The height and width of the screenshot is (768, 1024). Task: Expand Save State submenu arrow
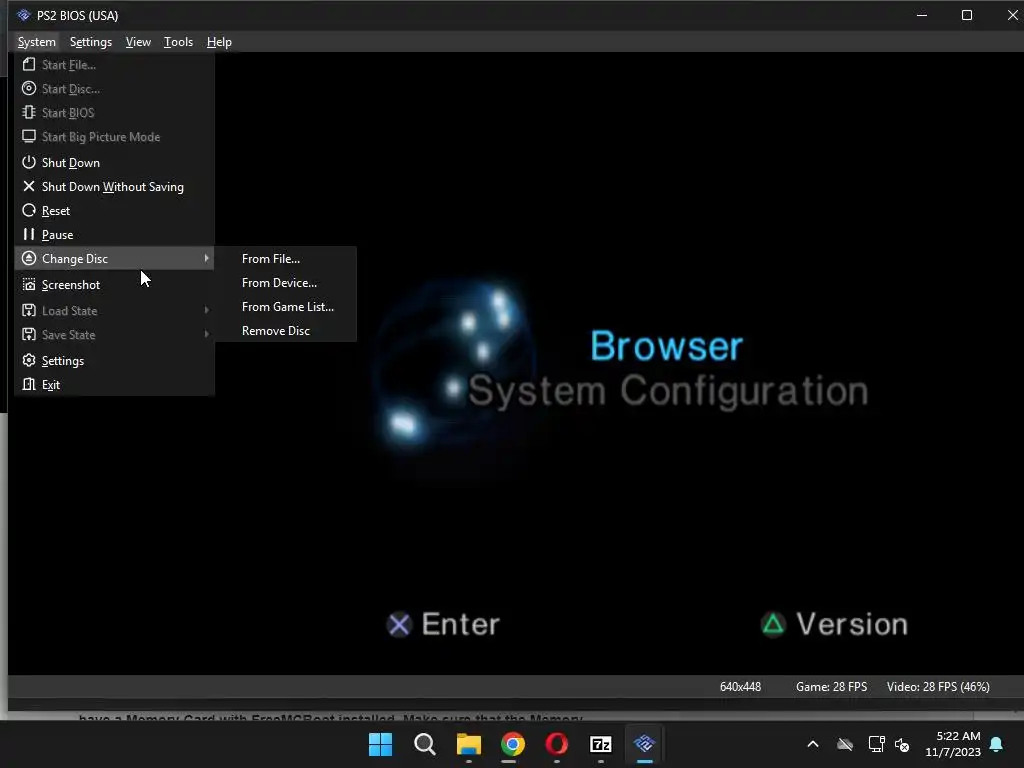pos(206,334)
